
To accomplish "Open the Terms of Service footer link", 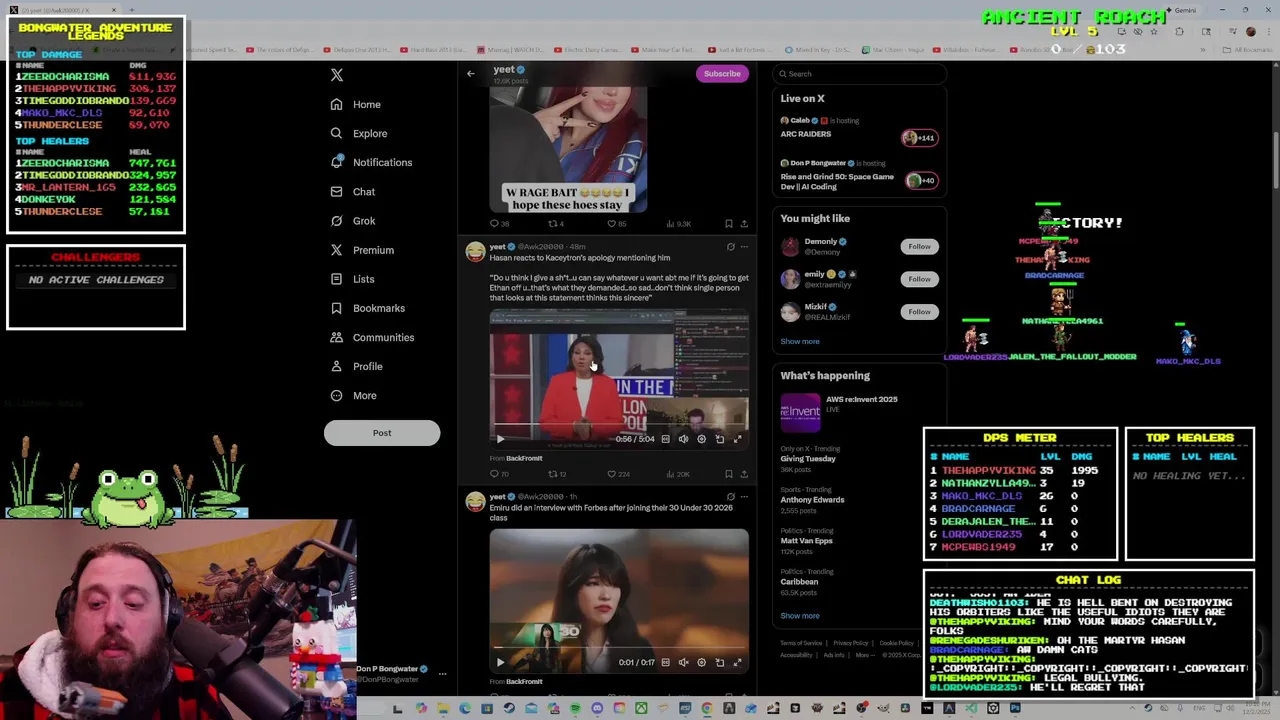I will (x=801, y=643).
